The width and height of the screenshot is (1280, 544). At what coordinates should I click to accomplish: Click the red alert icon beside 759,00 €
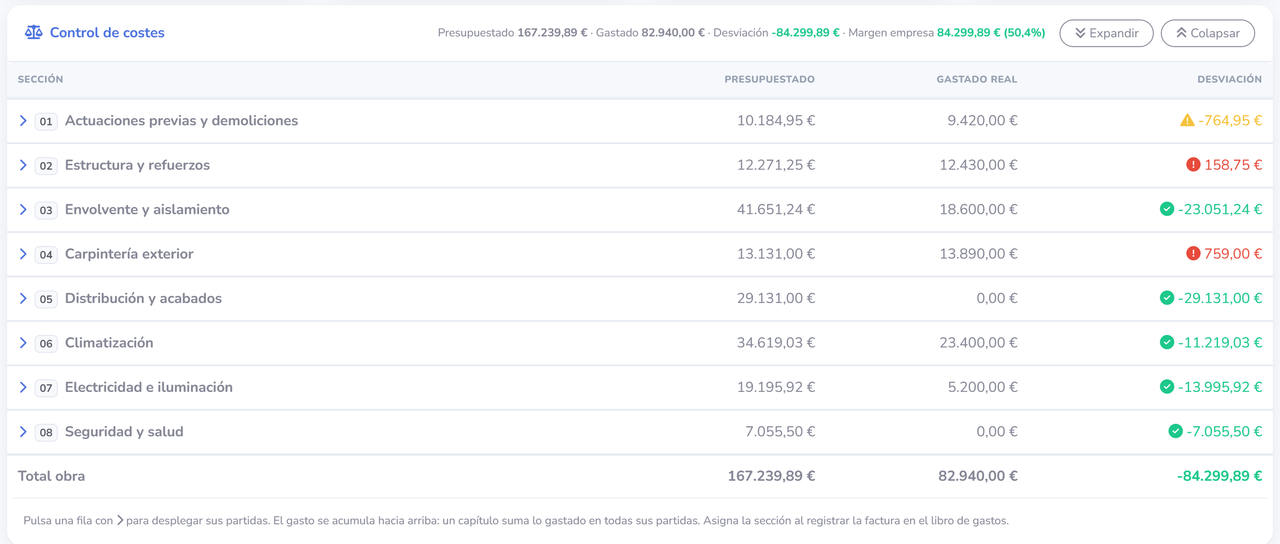1193,254
